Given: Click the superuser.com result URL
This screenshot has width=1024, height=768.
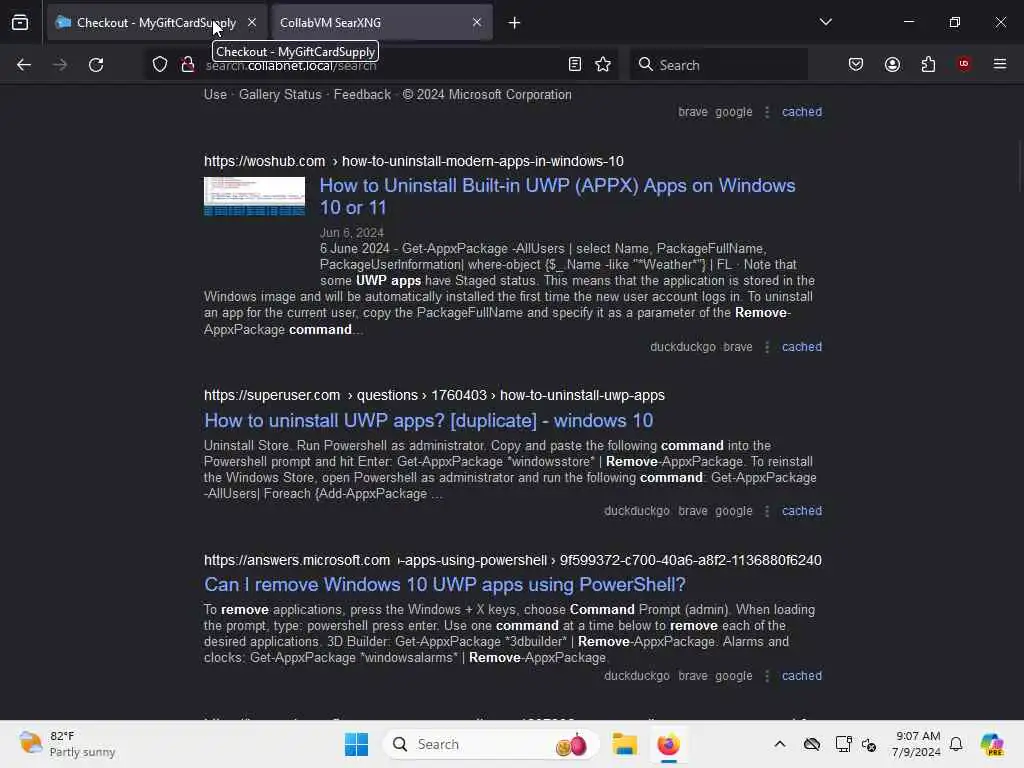Looking at the screenshot, I should 434,395.
